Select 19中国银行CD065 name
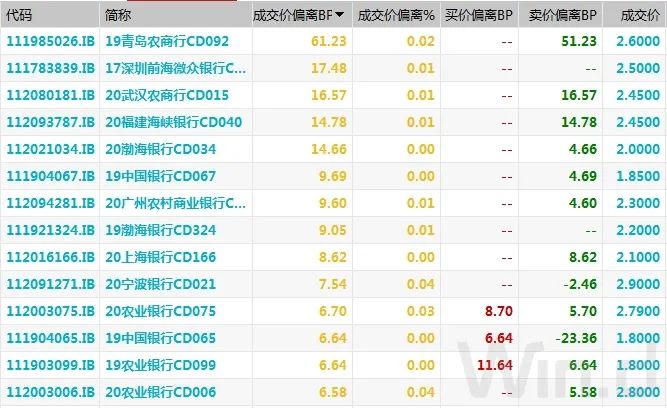This screenshot has width=667, height=408. pos(160,338)
